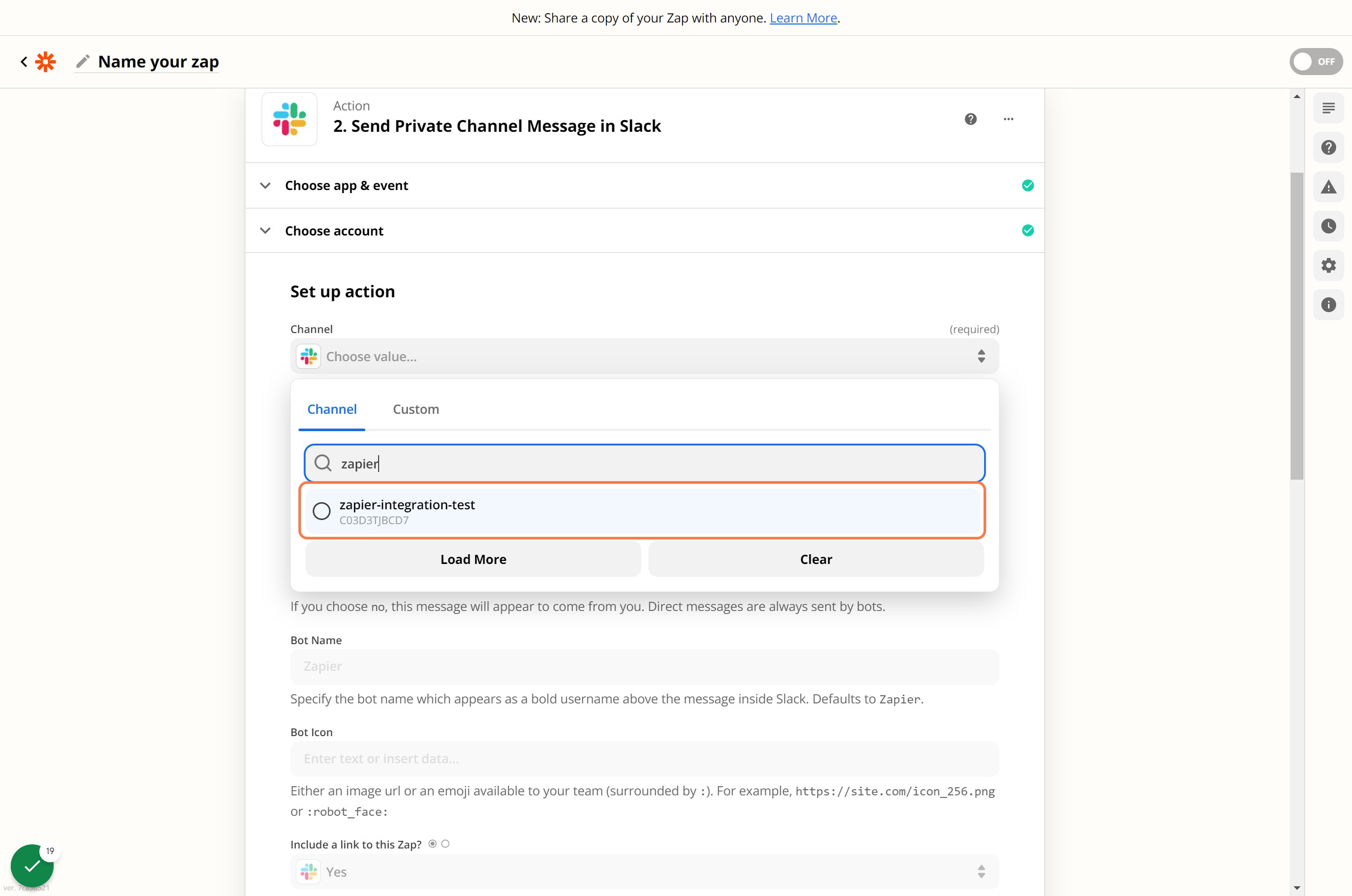Click the Clear button

[816, 559]
